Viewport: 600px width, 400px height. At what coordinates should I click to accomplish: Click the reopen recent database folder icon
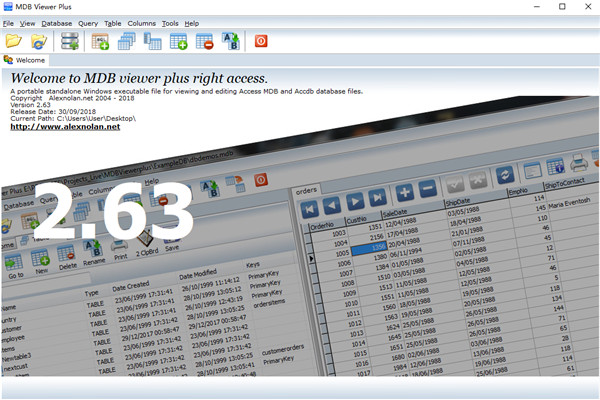(39, 41)
